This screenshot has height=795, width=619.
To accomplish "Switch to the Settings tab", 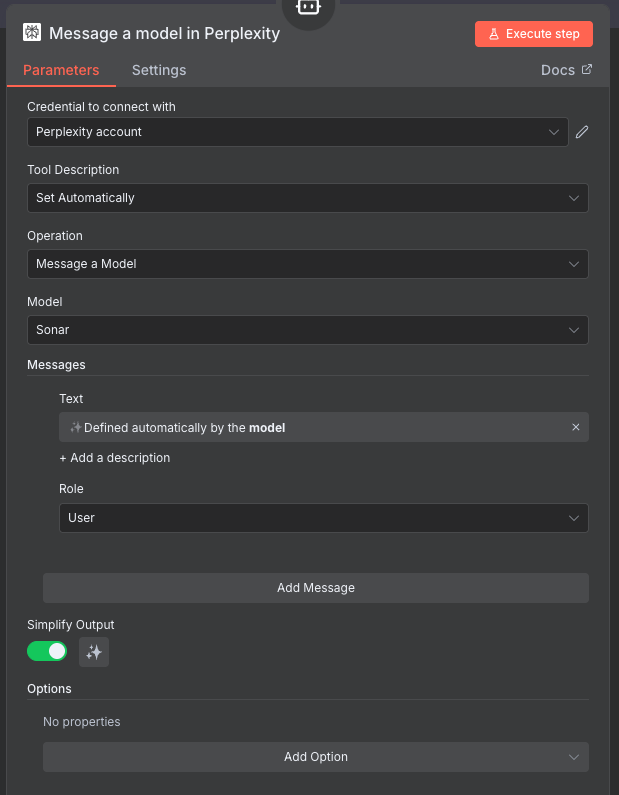I will [x=159, y=70].
